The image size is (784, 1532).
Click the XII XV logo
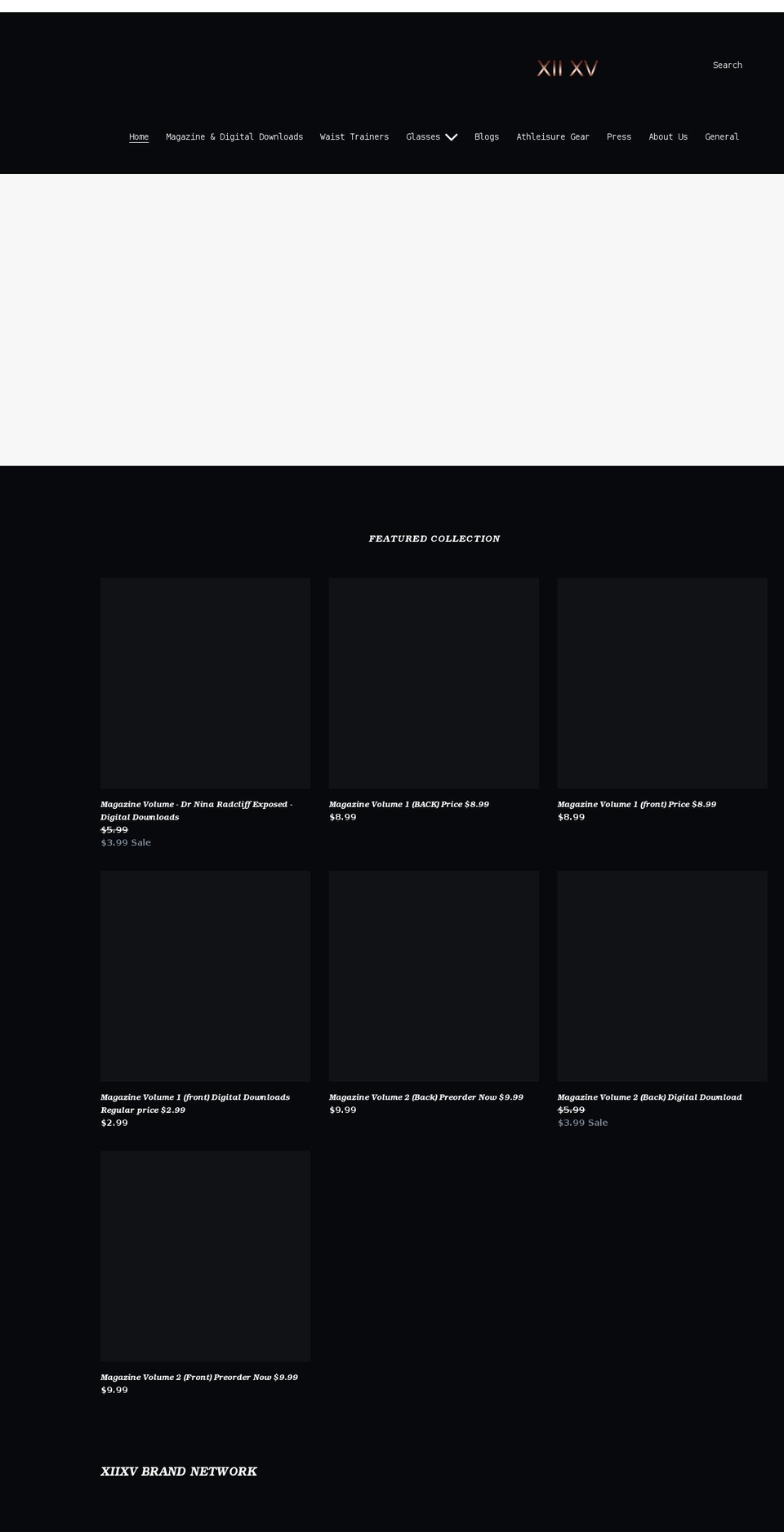pos(567,69)
